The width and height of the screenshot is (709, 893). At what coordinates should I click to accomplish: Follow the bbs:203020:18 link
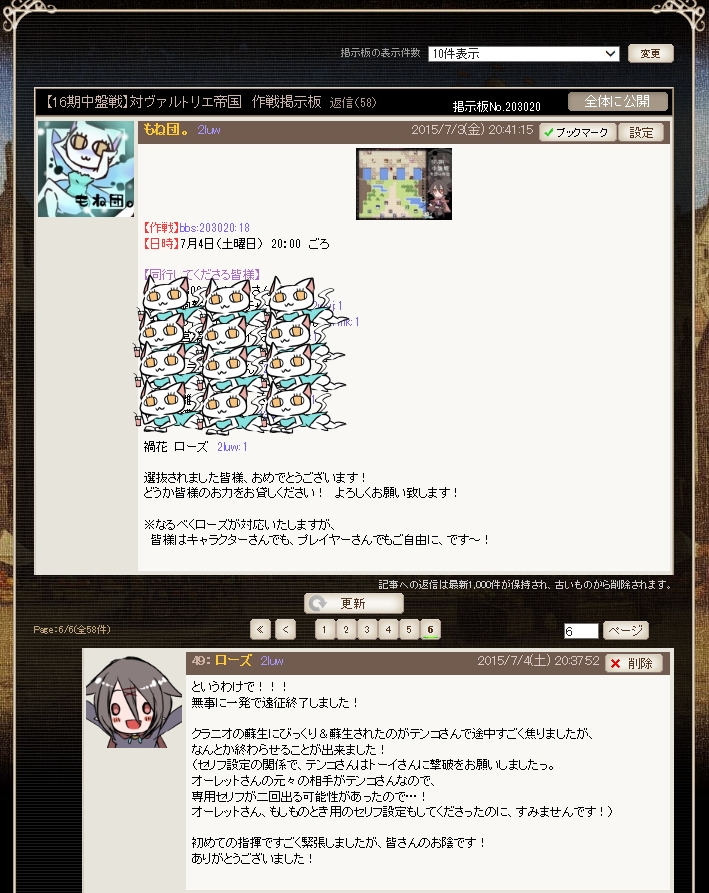(x=215, y=228)
